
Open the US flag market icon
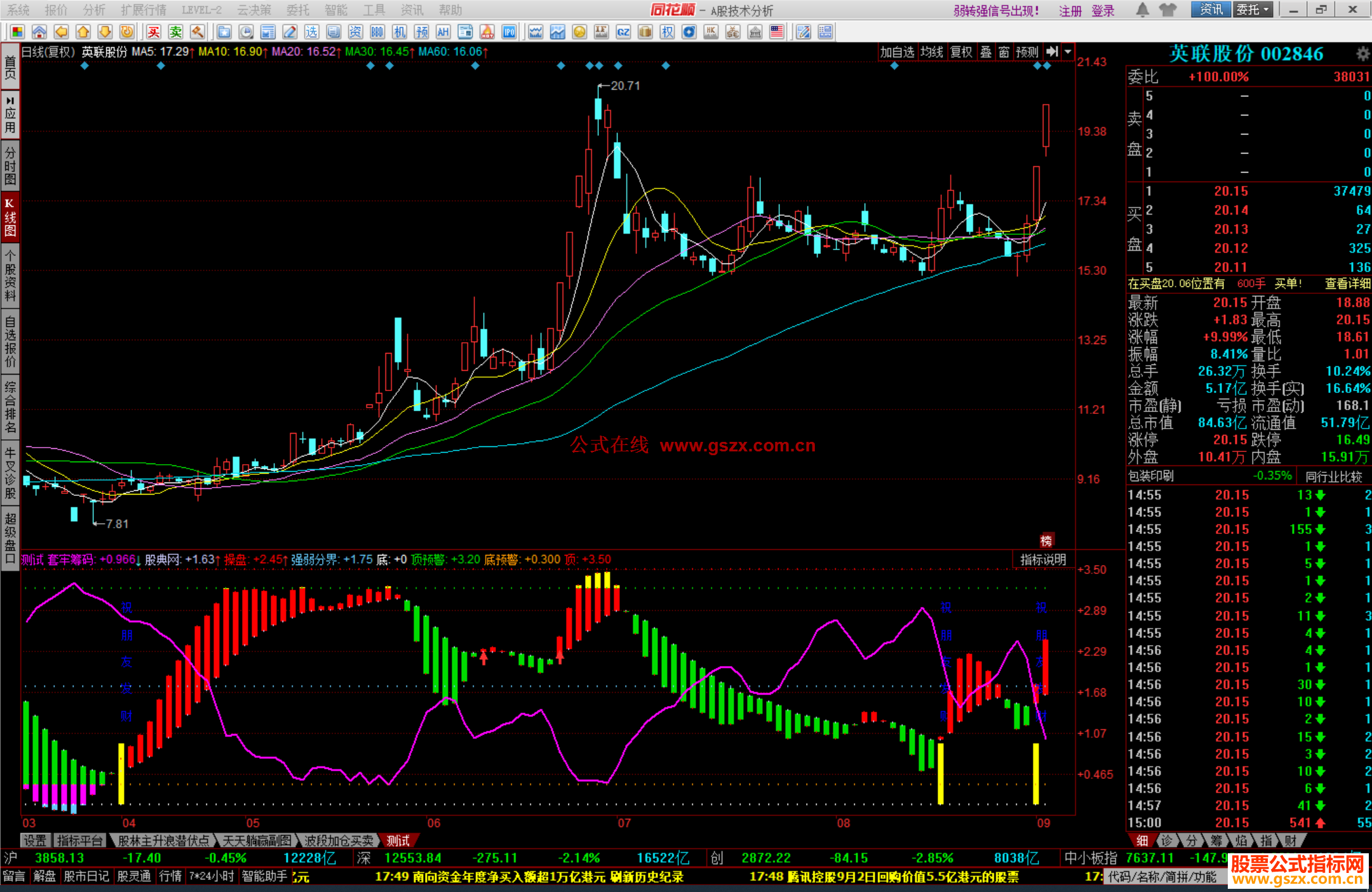point(776,32)
